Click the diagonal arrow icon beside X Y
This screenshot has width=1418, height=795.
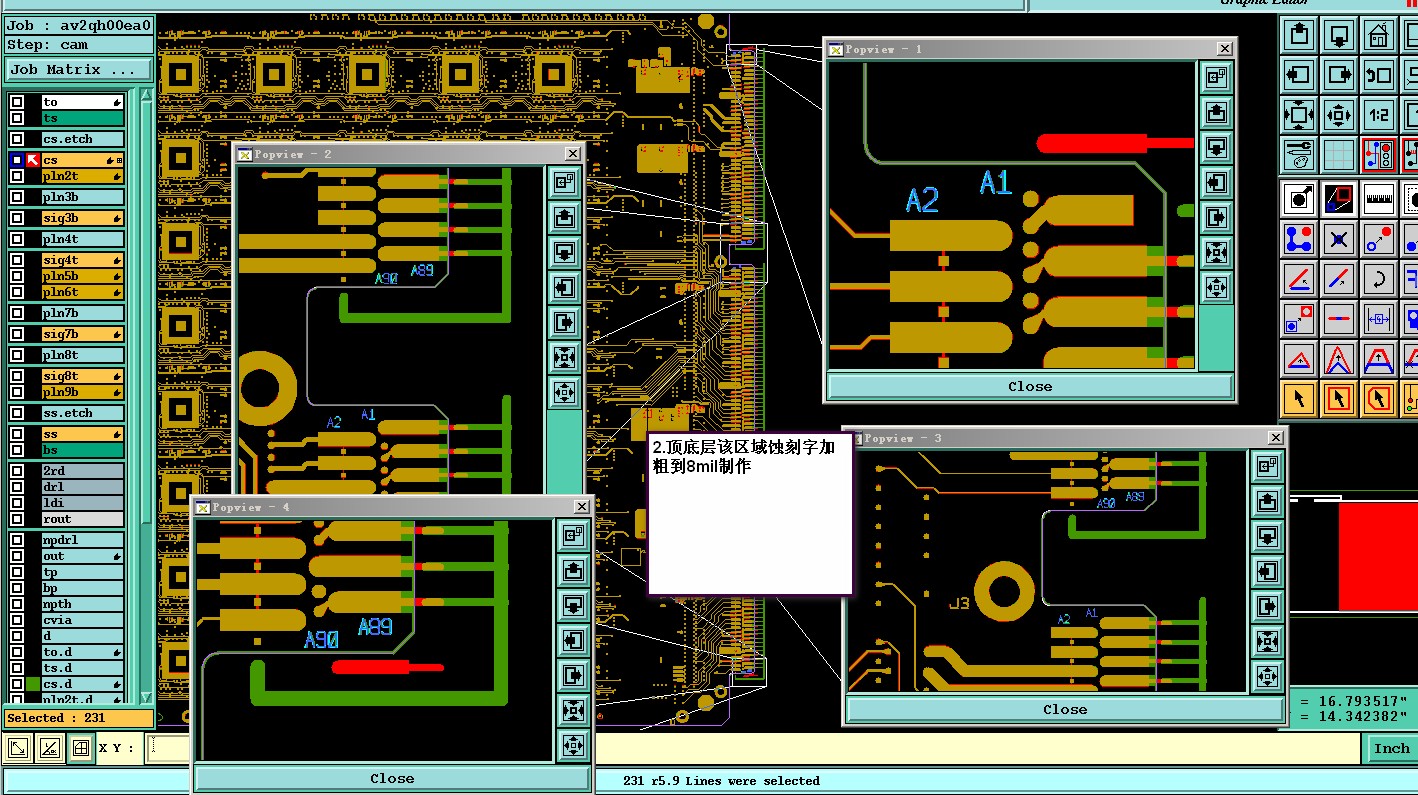coord(17,748)
